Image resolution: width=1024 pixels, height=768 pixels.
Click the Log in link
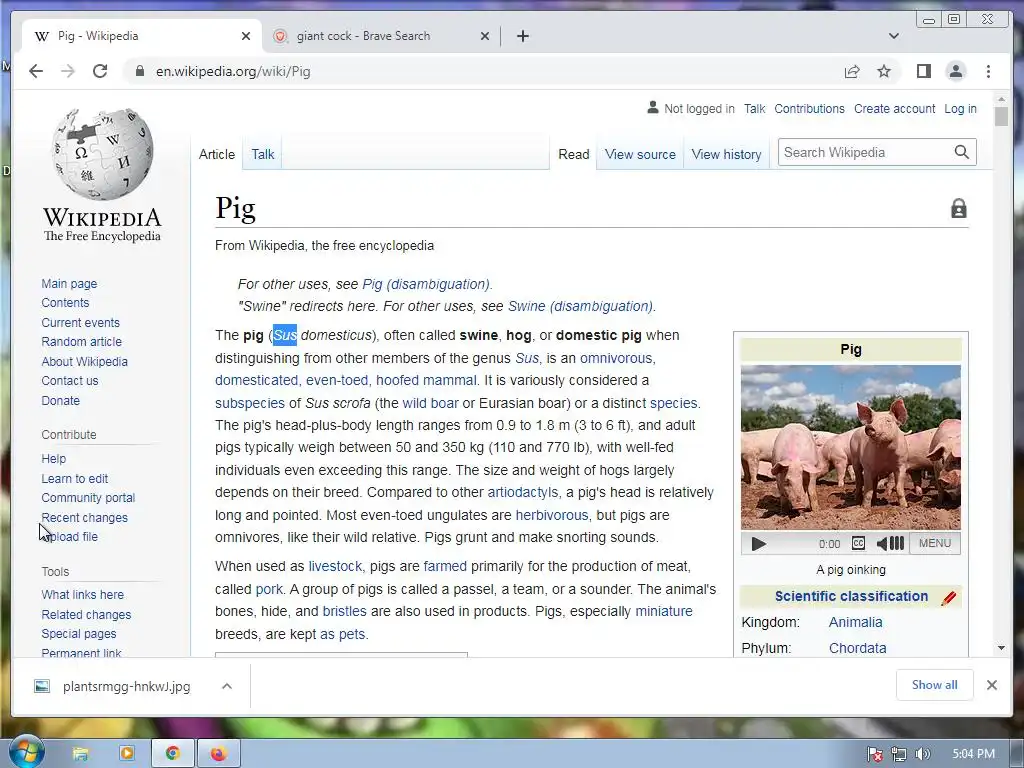(x=960, y=108)
